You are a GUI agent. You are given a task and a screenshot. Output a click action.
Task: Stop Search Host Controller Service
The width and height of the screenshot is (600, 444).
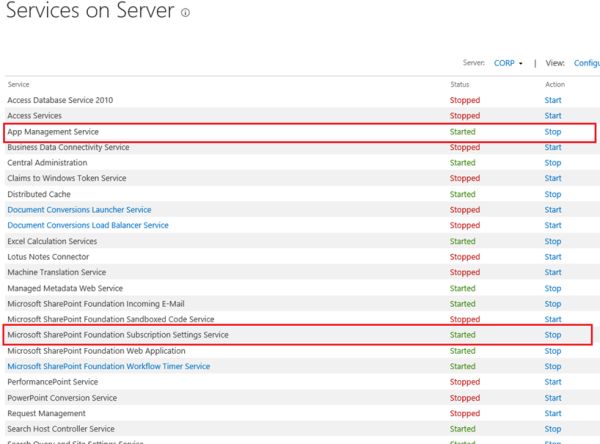tap(553, 429)
